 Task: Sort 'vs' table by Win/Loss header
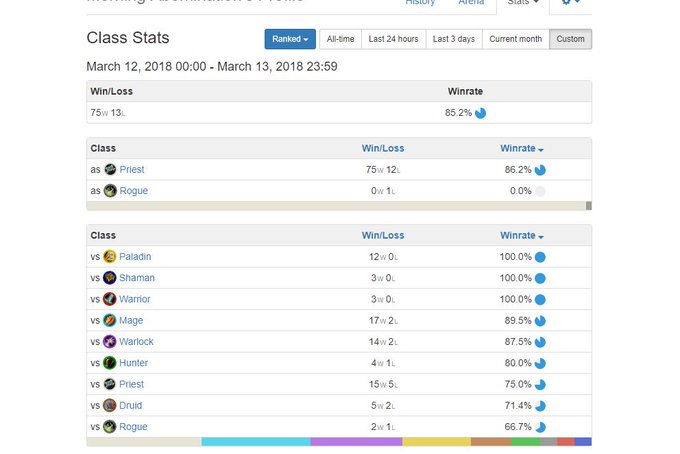point(383,235)
